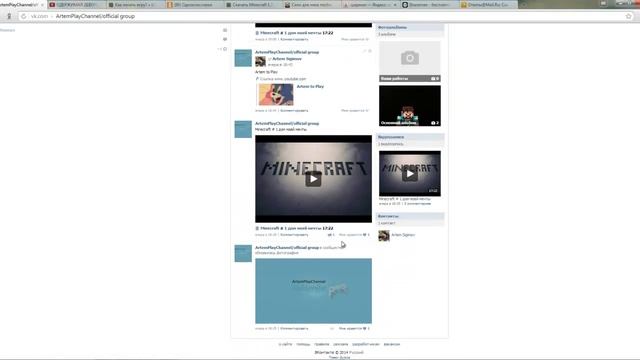The height and width of the screenshot is (360, 640).
Task: Open the Видеозаписи section header
Action: click(x=410, y=137)
